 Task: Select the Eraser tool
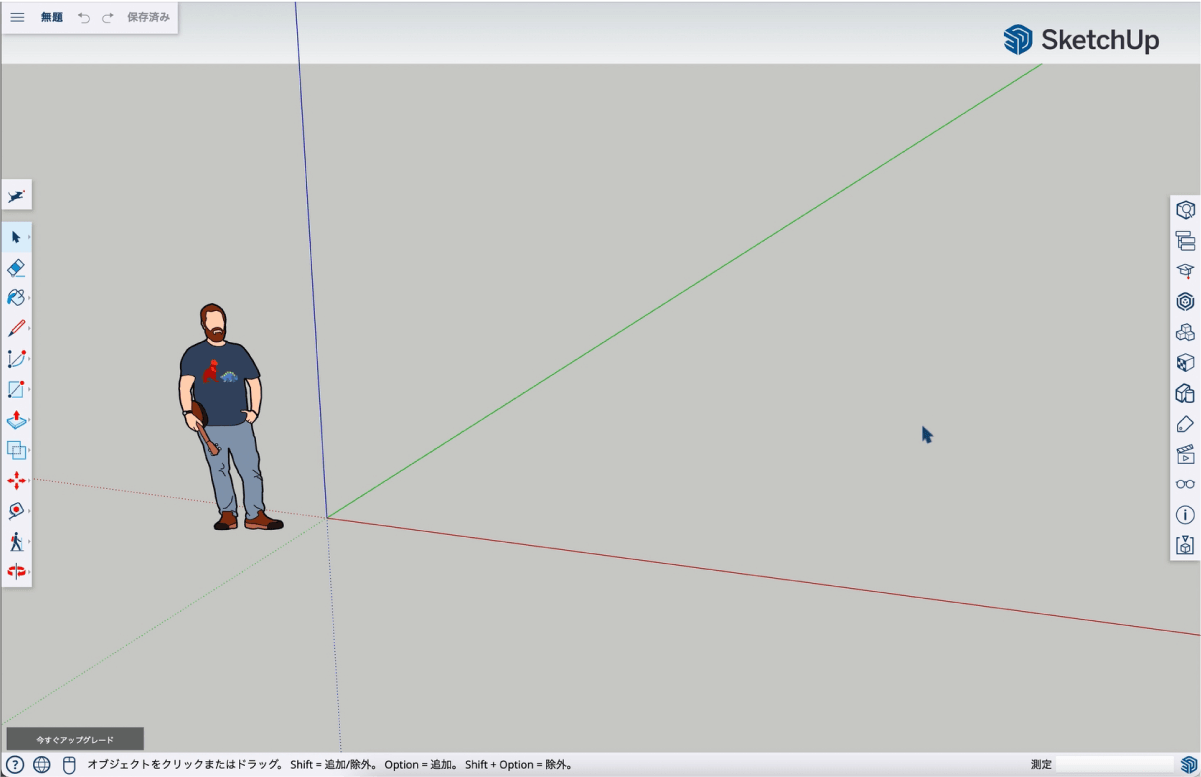16,268
